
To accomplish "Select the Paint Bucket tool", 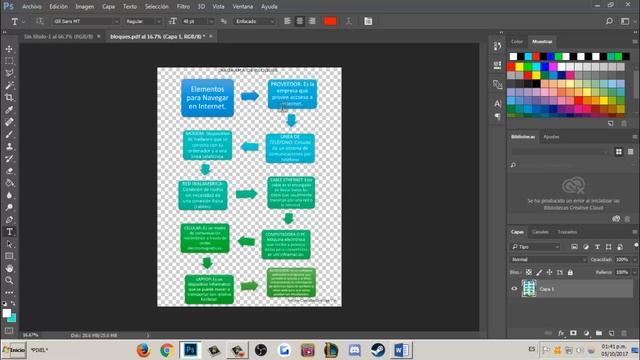I will 9,183.
